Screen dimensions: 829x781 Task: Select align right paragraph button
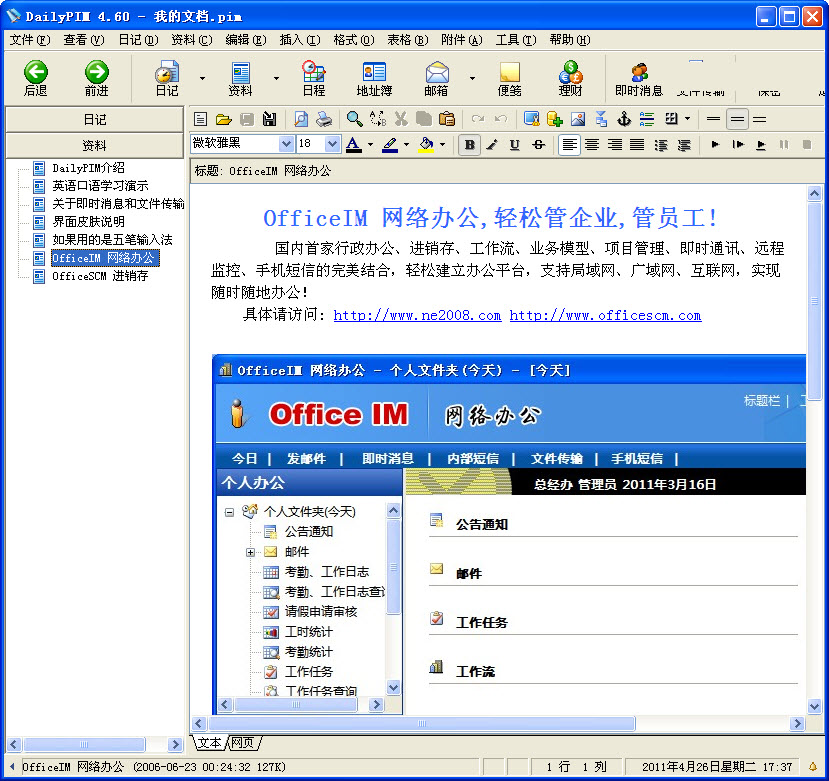(614, 145)
